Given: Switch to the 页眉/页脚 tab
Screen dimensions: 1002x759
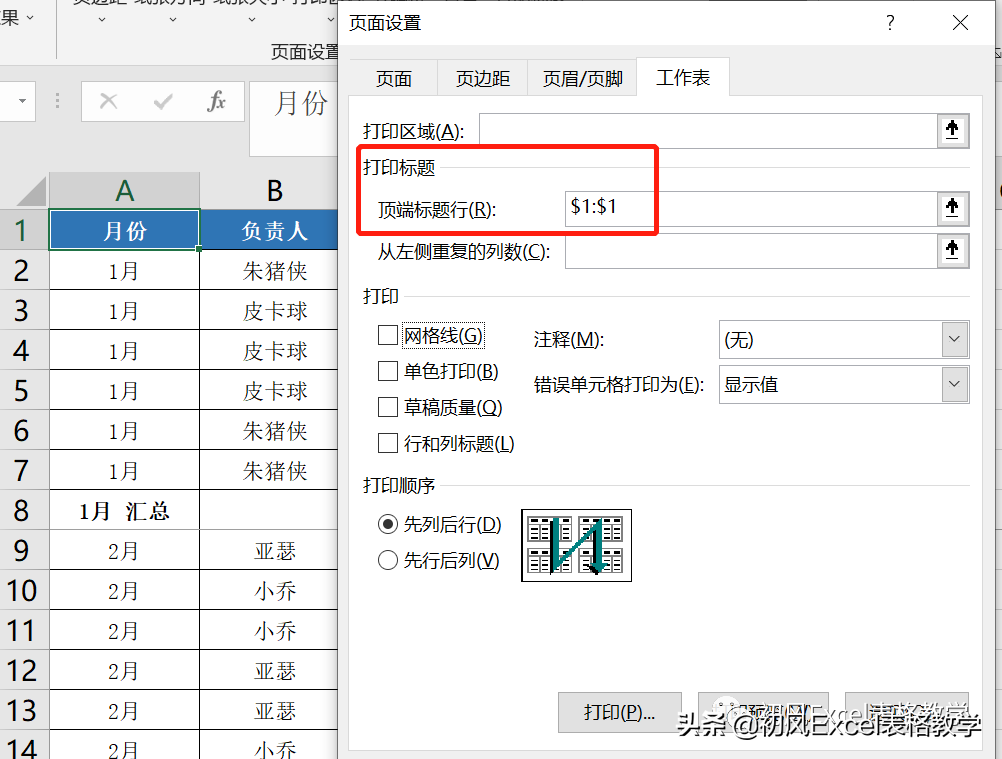Looking at the screenshot, I should coord(582,79).
